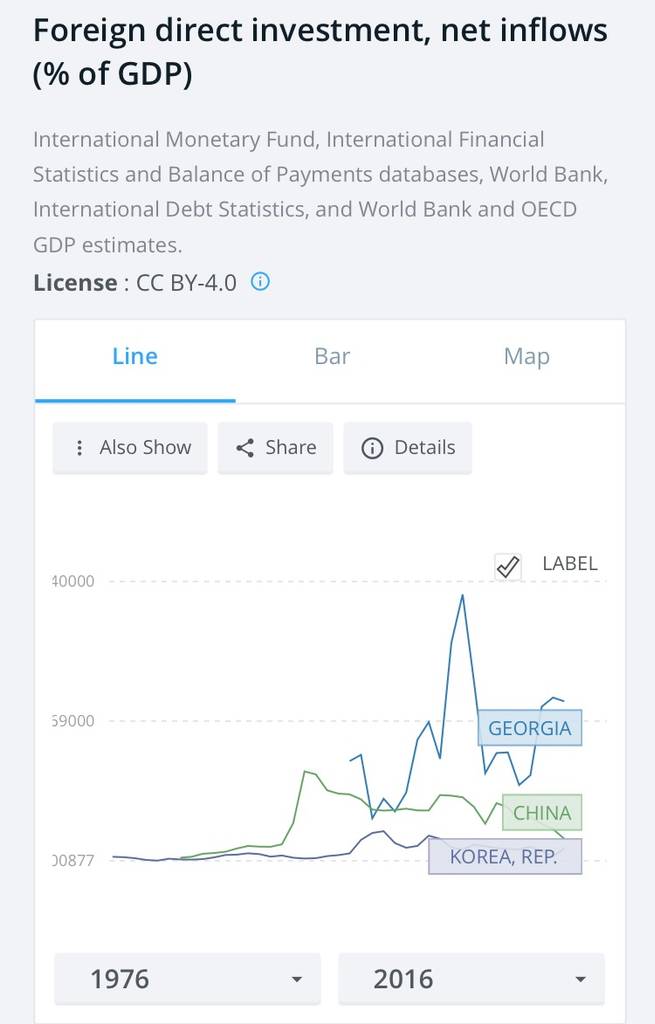Select the KOREA, REP. series label
Image resolution: width=655 pixels, height=1024 pixels.
[x=505, y=856]
